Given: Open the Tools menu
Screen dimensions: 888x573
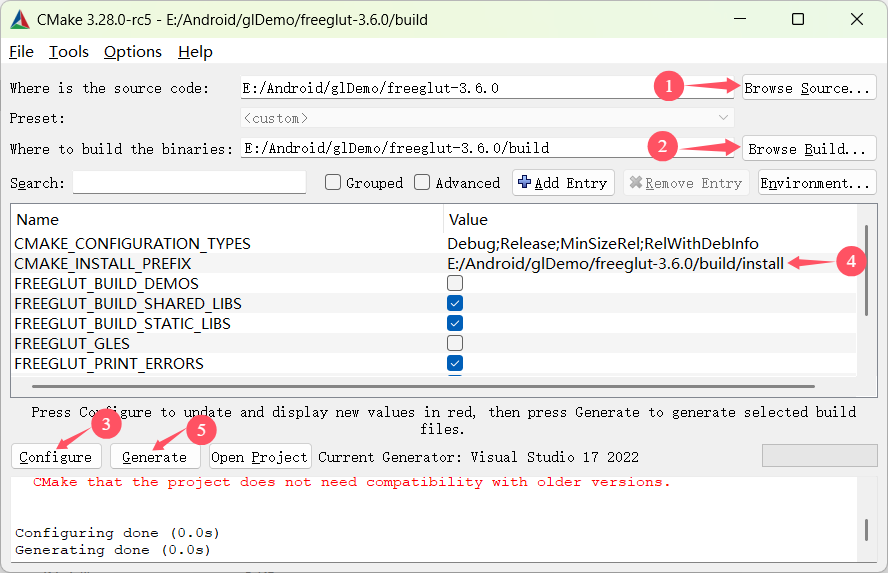Looking at the screenshot, I should pos(69,52).
